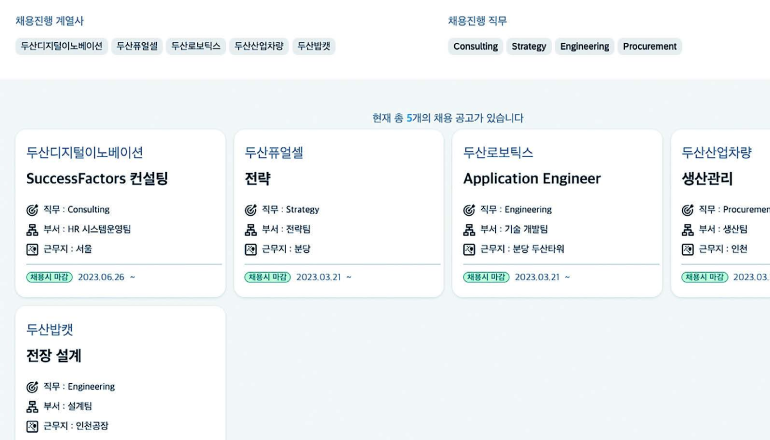The image size is (770, 440).
Task: Click 채용시 마감 badge in Application Engineer card
Action: [486, 277]
